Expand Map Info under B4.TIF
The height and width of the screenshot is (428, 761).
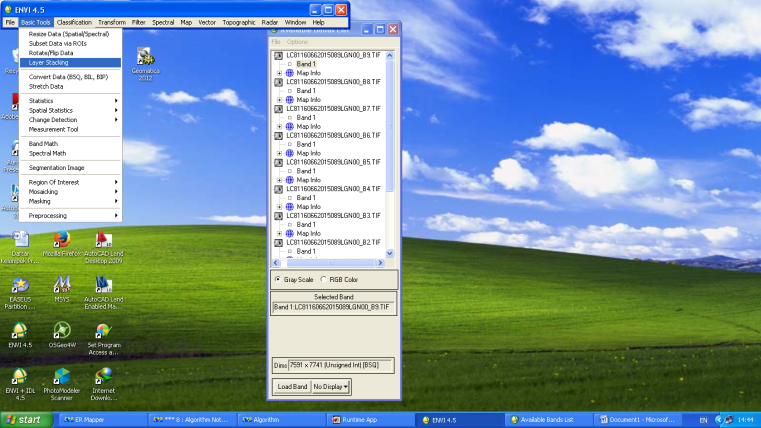coord(280,206)
